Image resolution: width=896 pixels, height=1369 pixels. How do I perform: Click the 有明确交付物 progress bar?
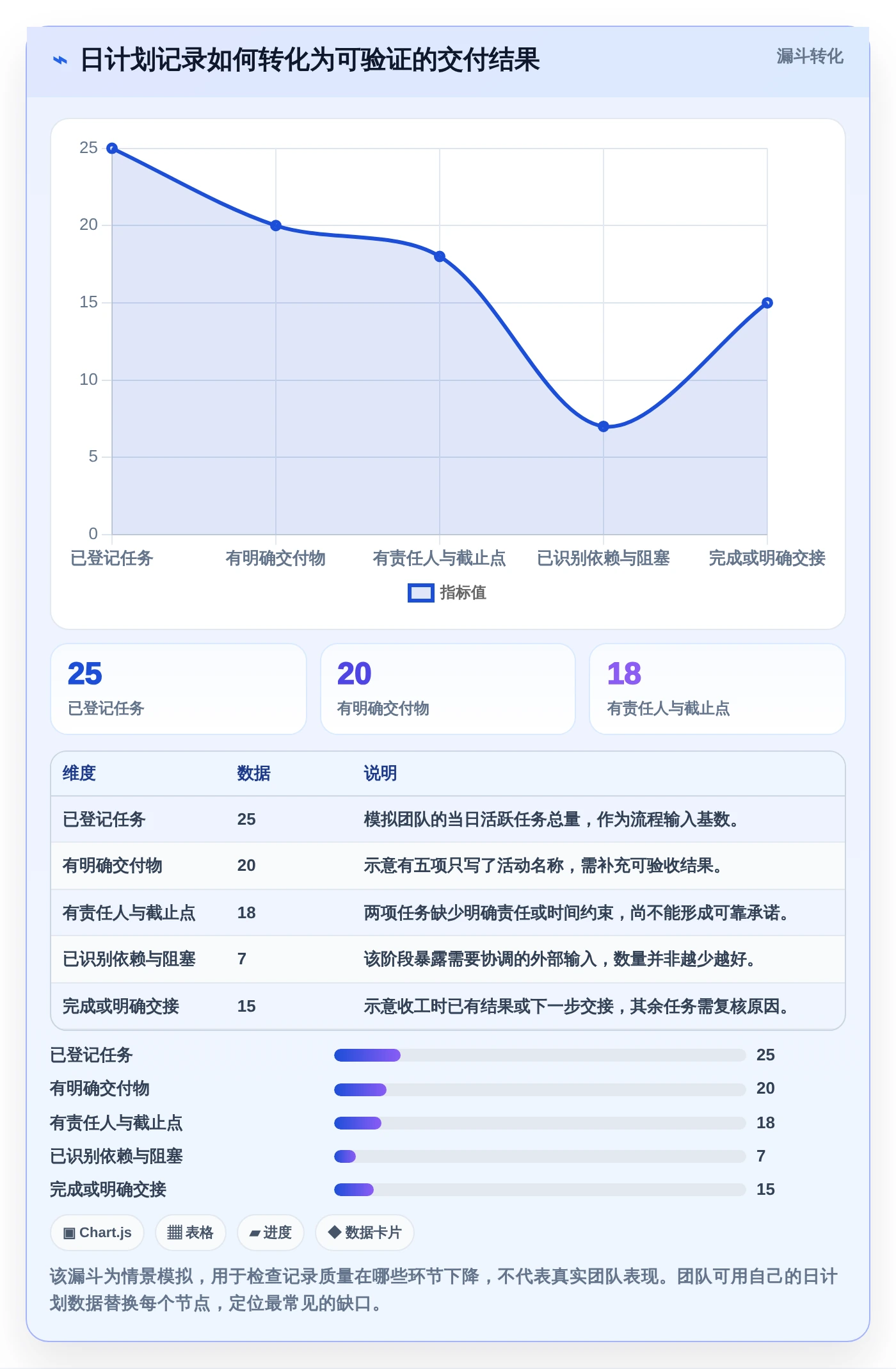coord(540,1089)
